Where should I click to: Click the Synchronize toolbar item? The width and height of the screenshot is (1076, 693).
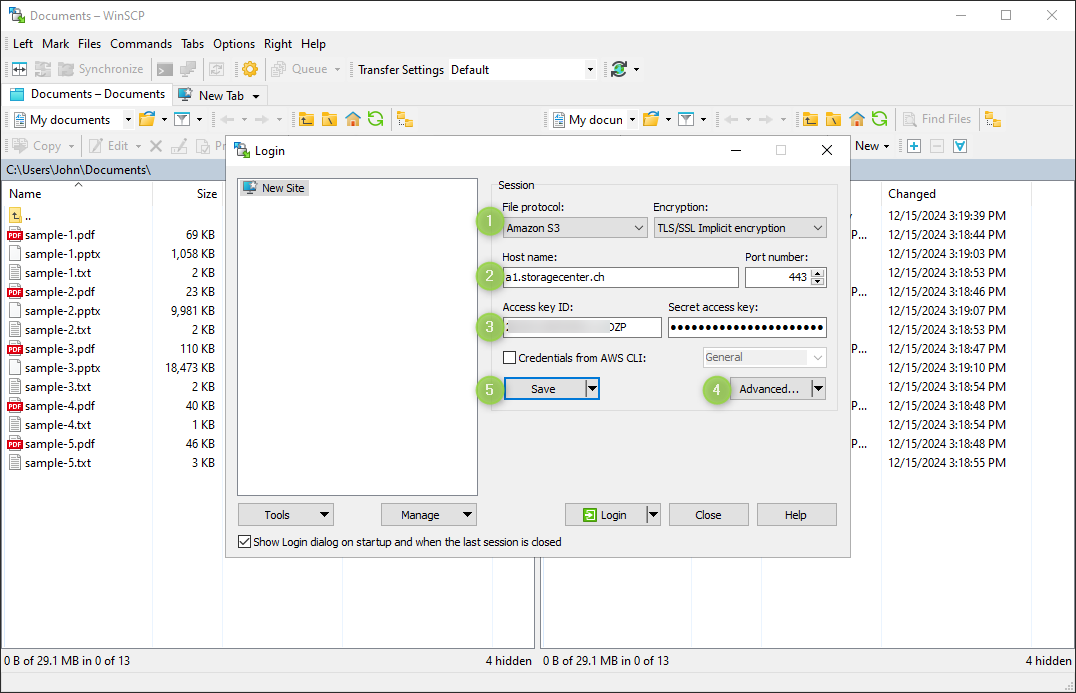[x=100, y=69]
